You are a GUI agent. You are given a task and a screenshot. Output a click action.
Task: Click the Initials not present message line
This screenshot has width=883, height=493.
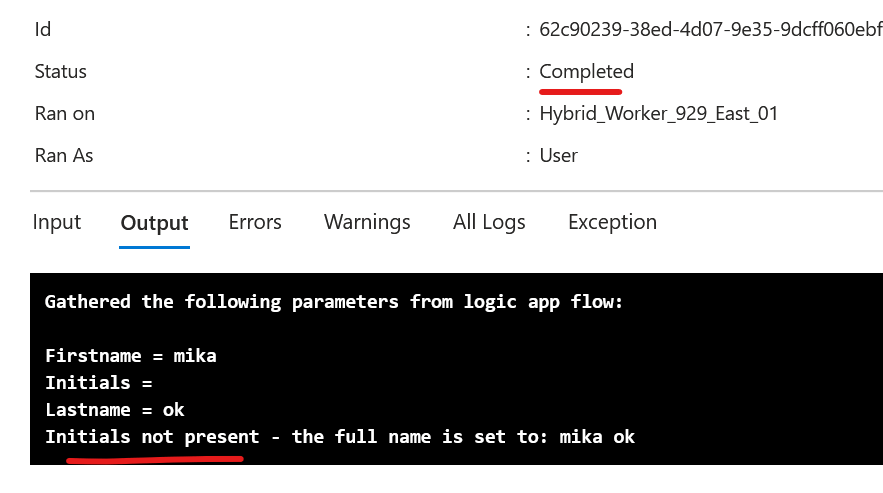coord(340,437)
